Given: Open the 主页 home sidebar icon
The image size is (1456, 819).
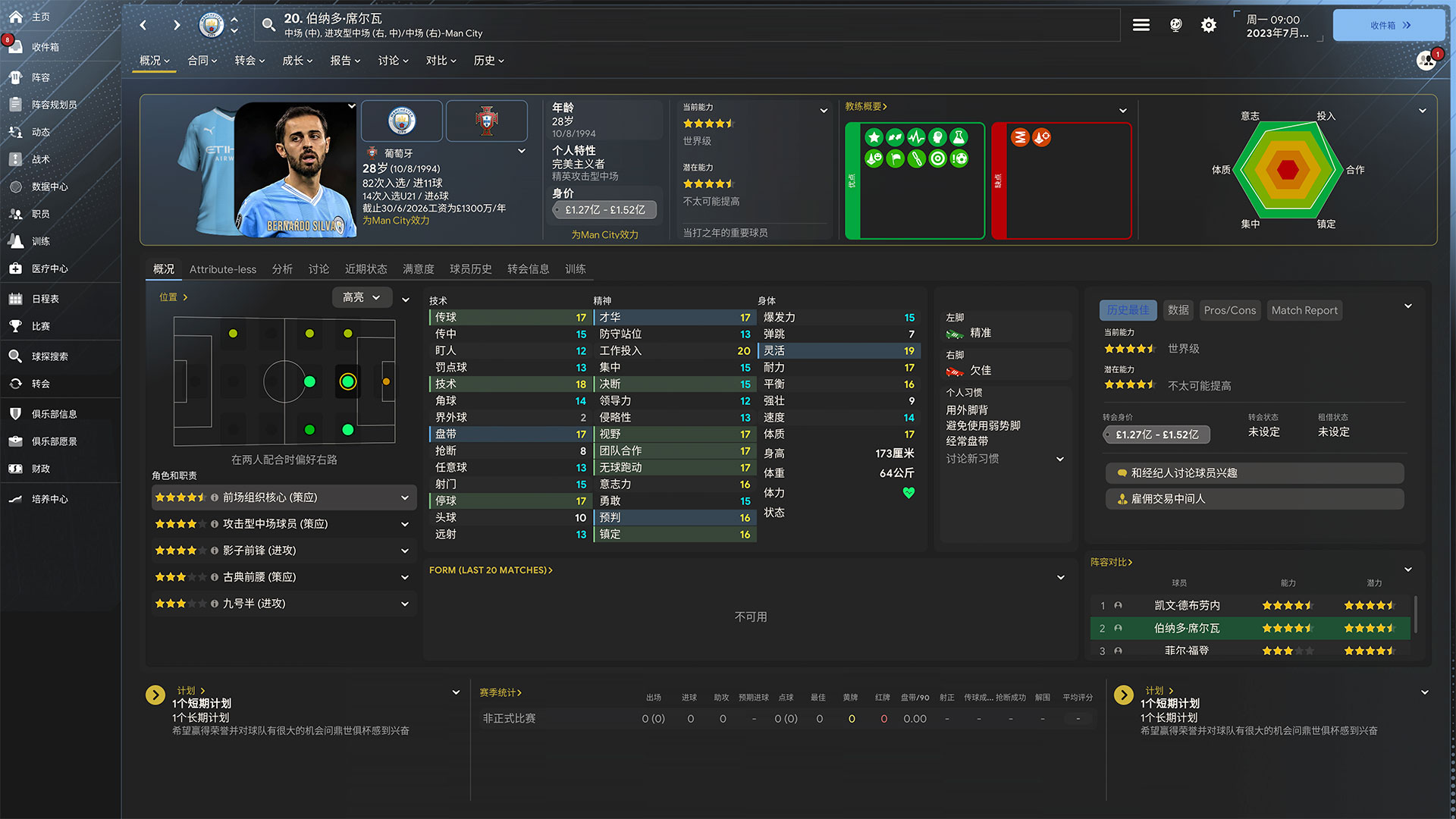Looking at the screenshot, I should [x=16, y=17].
